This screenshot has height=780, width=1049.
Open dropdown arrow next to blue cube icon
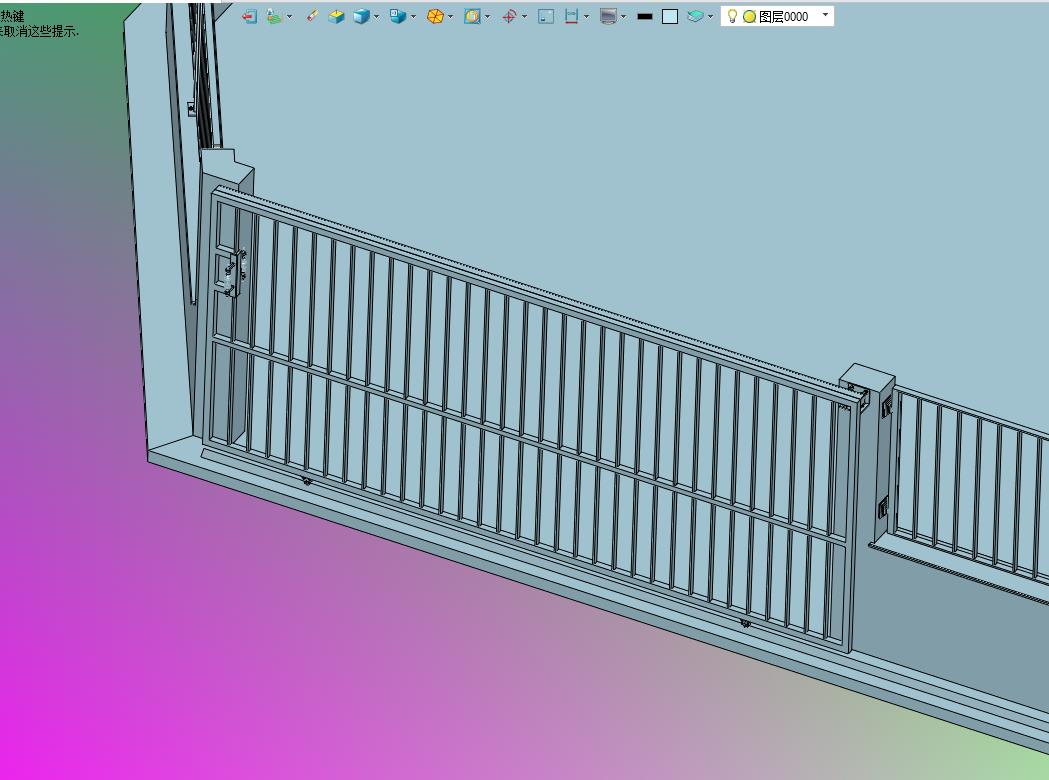(376, 17)
